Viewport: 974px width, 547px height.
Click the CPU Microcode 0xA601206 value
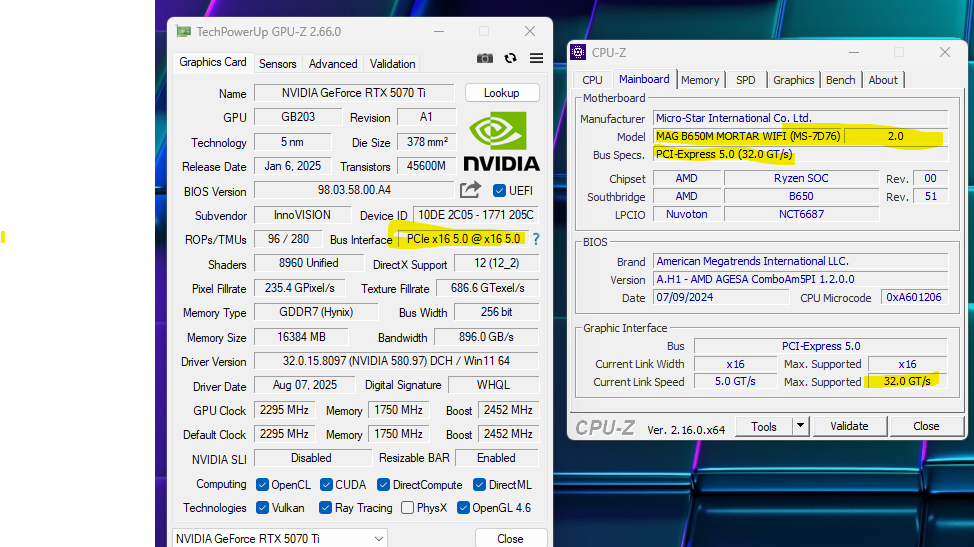point(914,297)
